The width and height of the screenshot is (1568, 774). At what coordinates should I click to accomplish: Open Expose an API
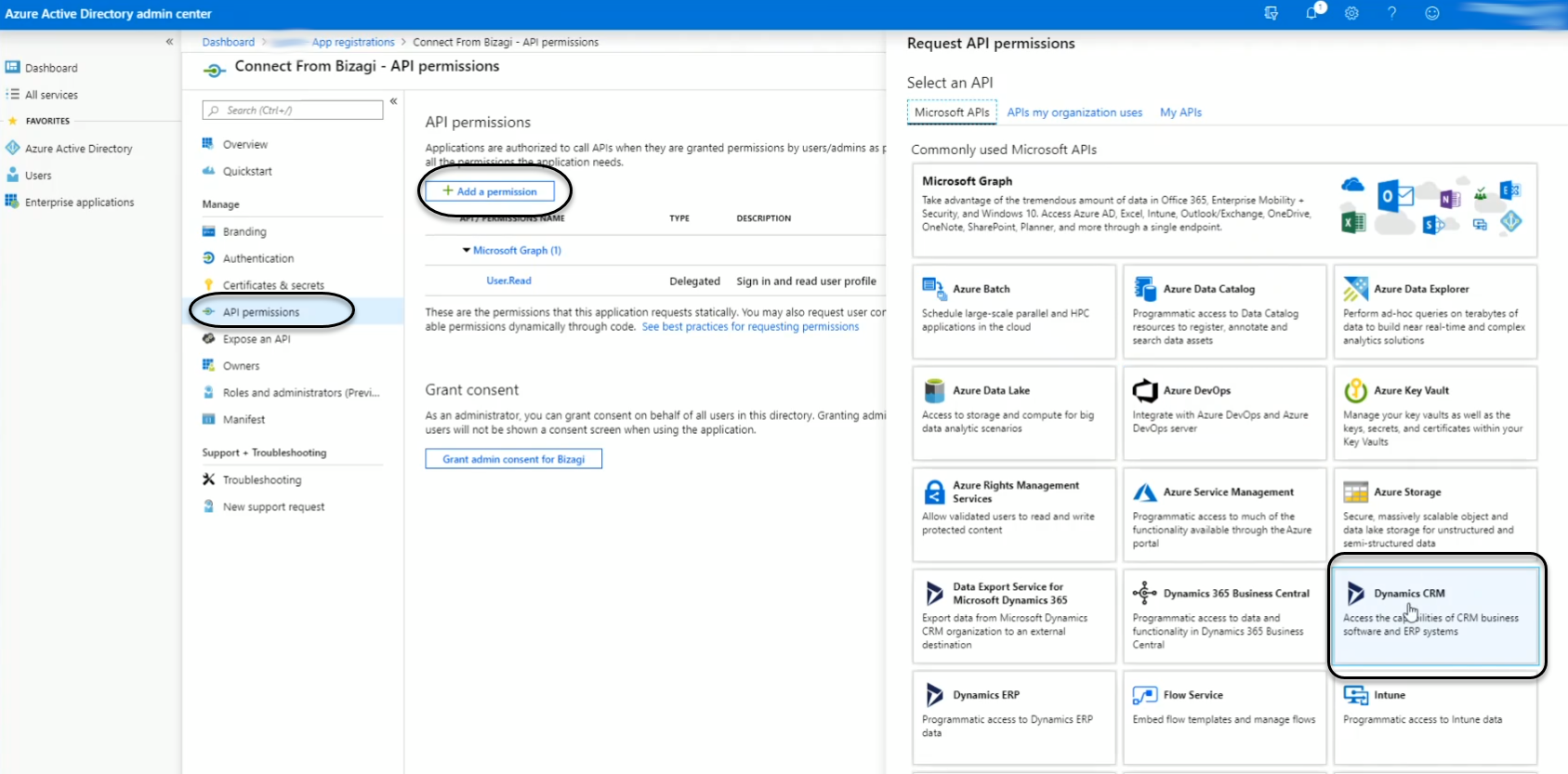[x=257, y=340]
